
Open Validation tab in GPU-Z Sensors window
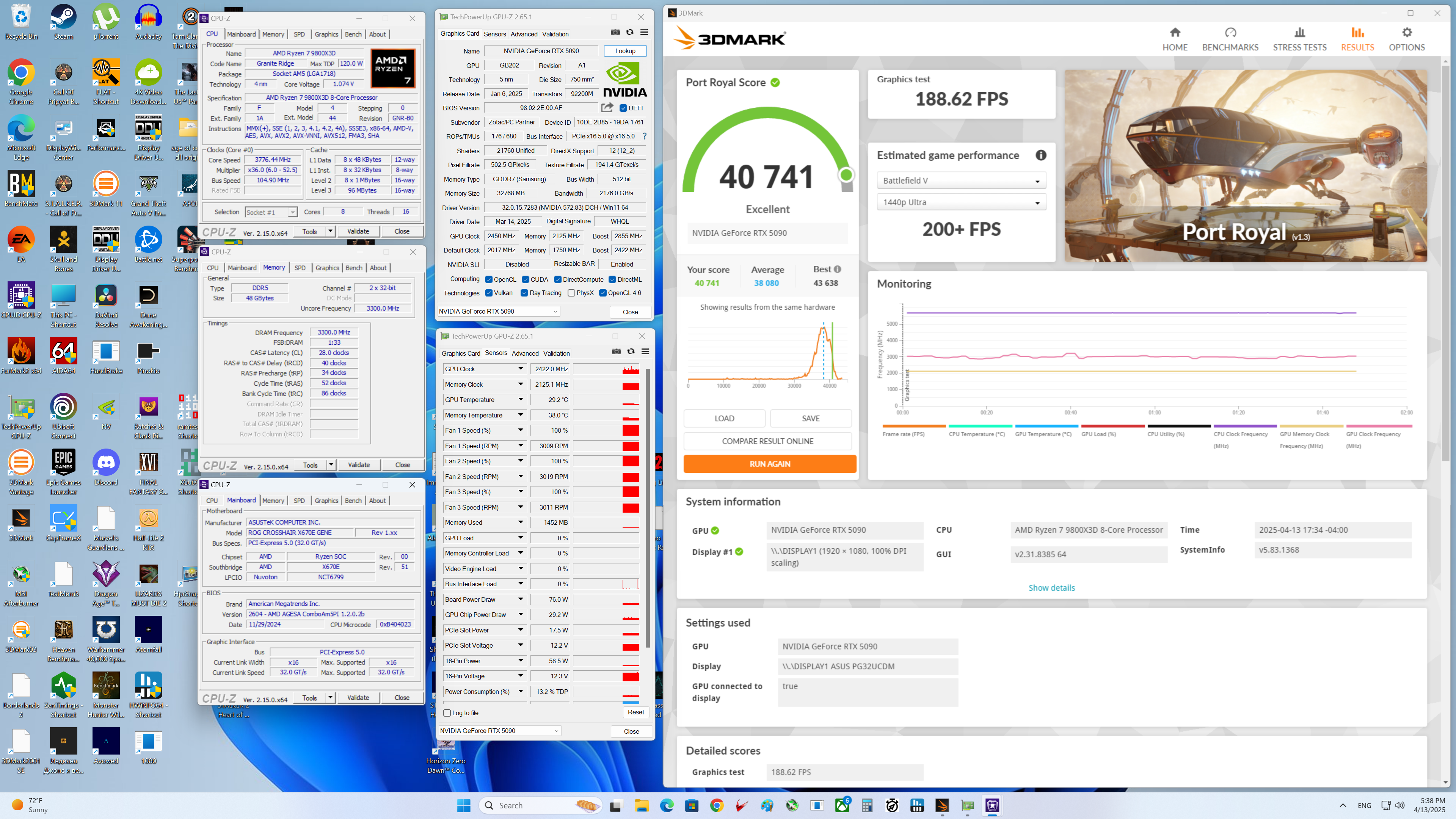tap(556, 353)
